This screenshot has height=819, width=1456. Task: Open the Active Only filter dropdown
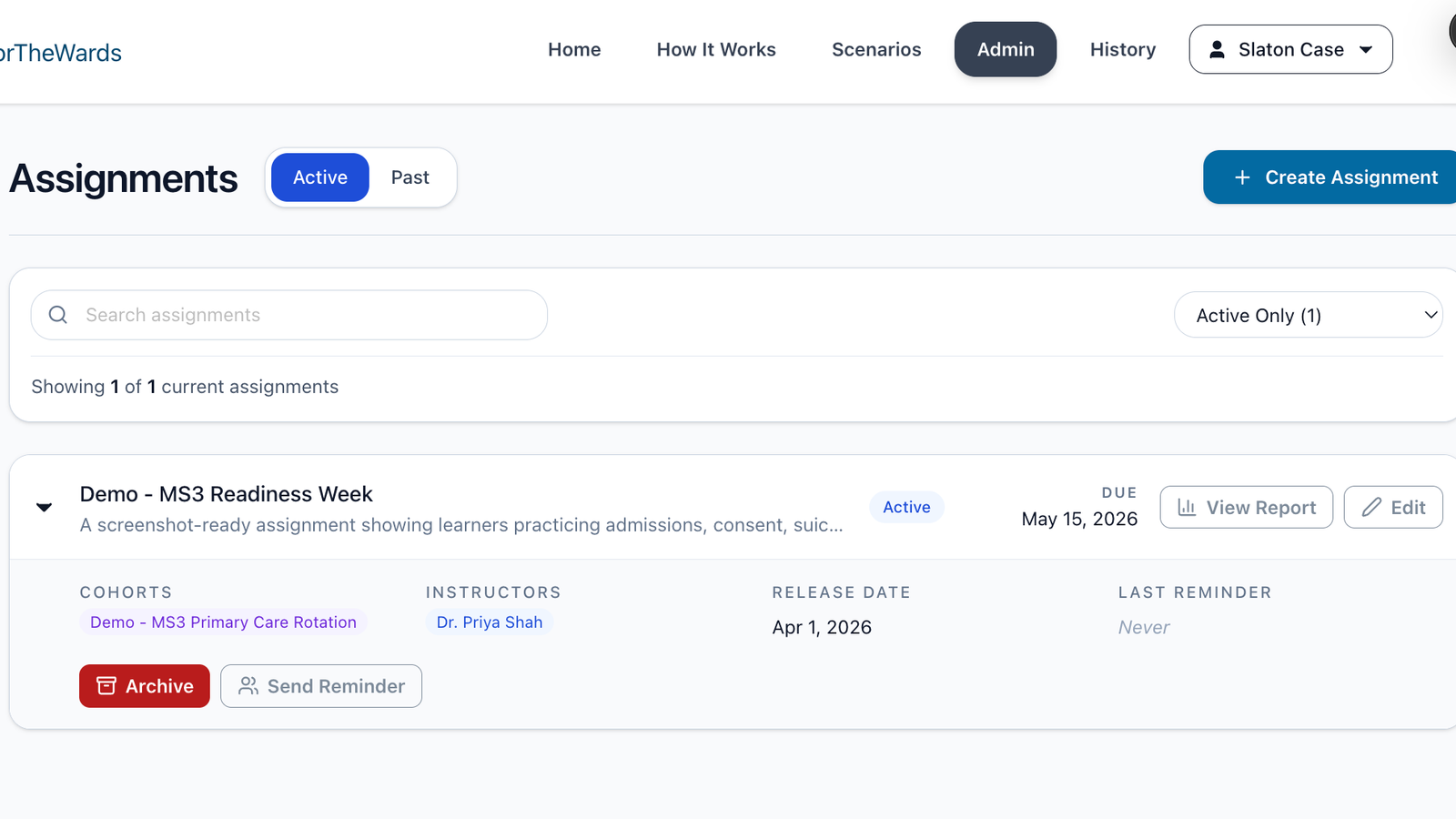pos(1308,315)
